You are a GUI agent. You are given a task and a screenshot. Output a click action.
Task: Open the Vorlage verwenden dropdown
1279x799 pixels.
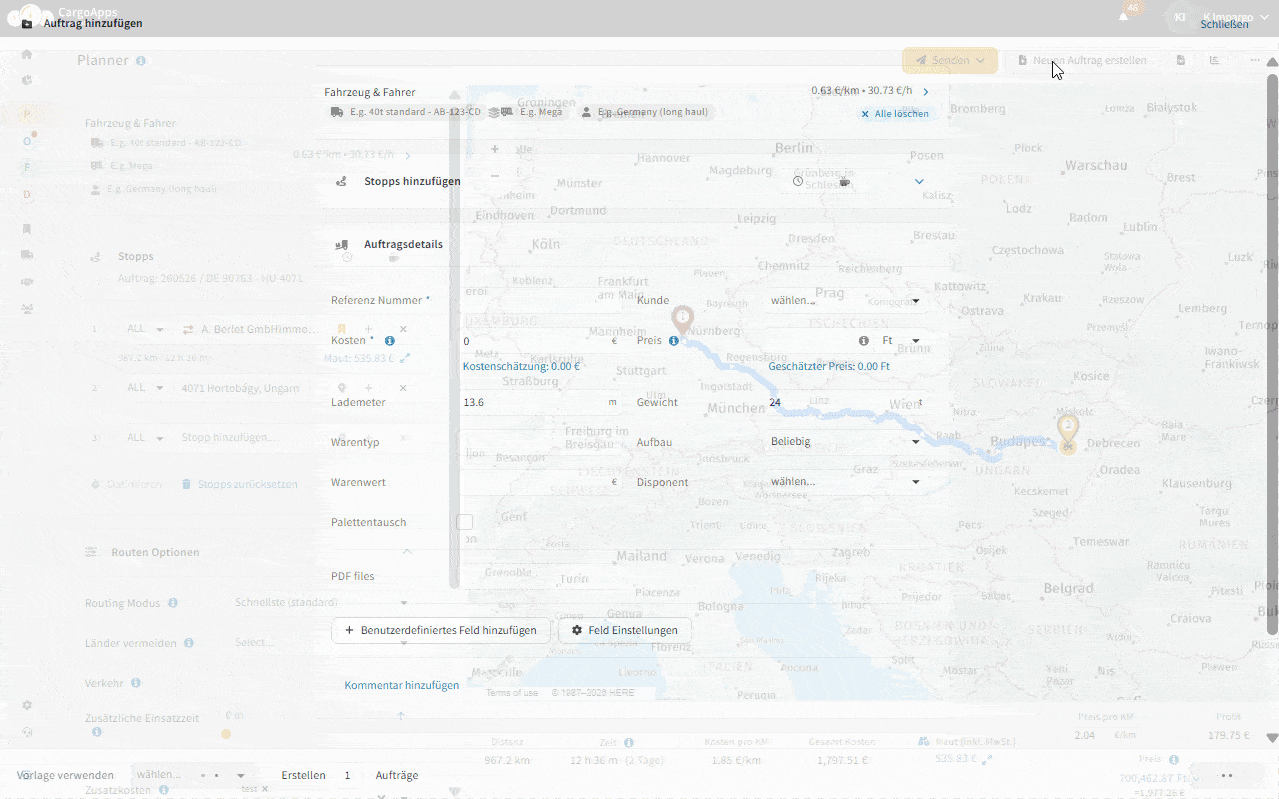(x=190, y=775)
